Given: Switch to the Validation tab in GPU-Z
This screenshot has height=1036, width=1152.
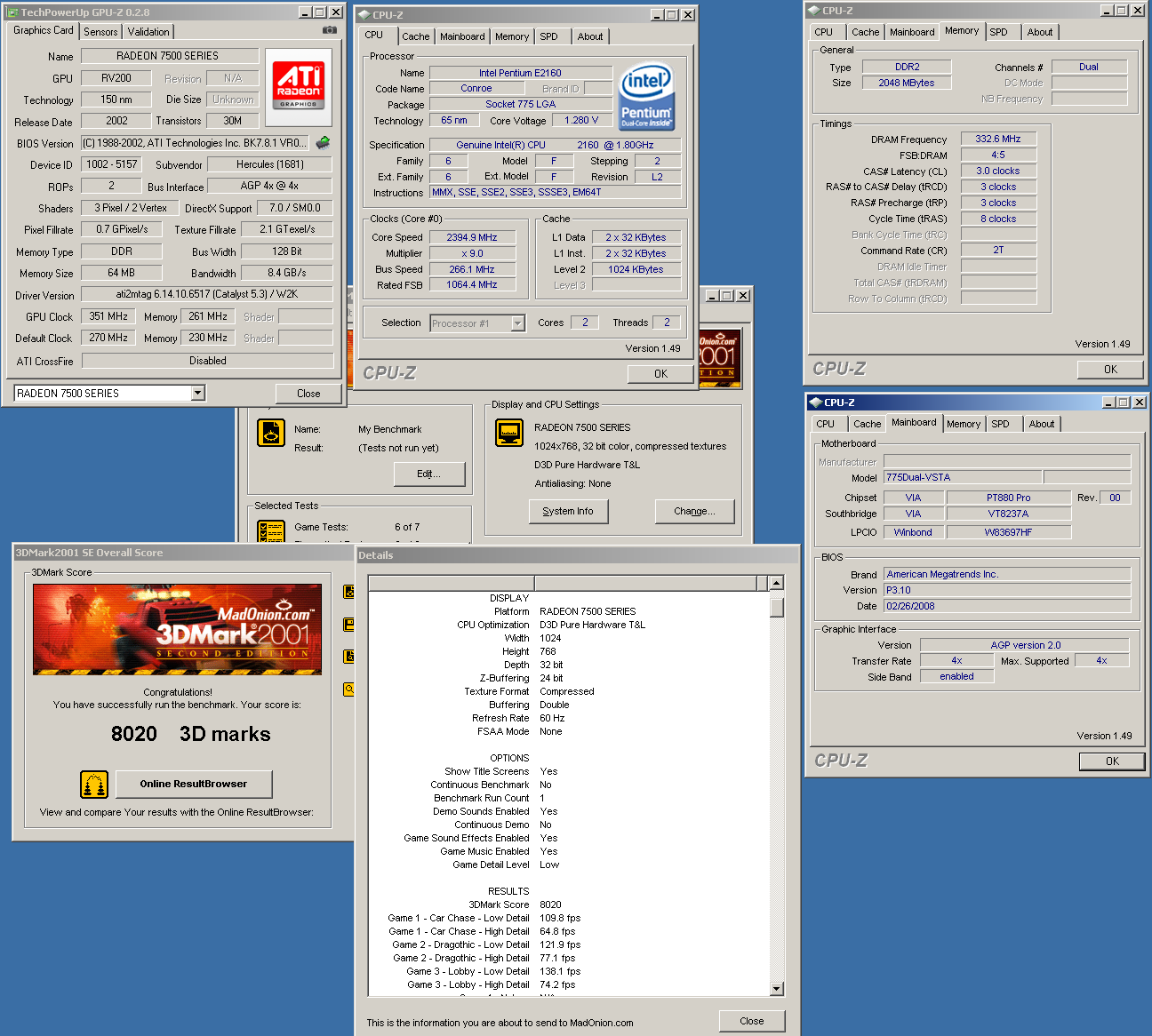Looking at the screenshot, I should tap(148, 31).
